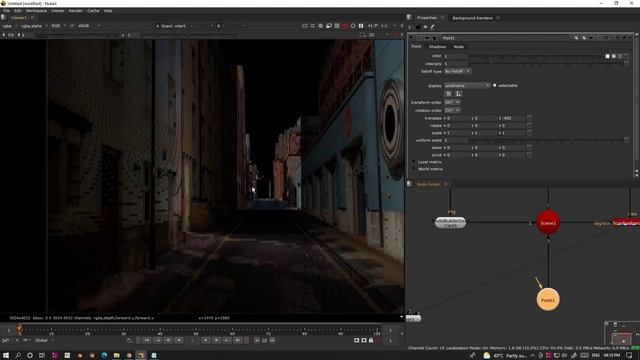Click the color value field
640x360 pixels.
456,56
